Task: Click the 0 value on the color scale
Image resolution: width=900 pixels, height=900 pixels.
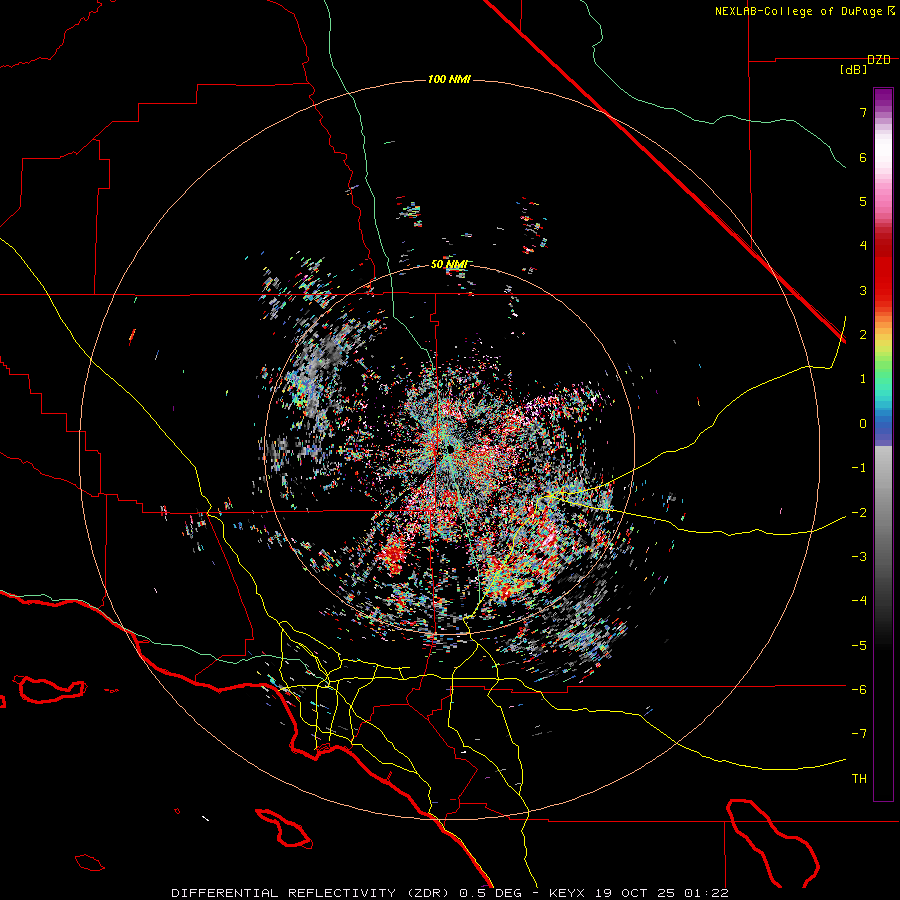Action: [863, 424]
